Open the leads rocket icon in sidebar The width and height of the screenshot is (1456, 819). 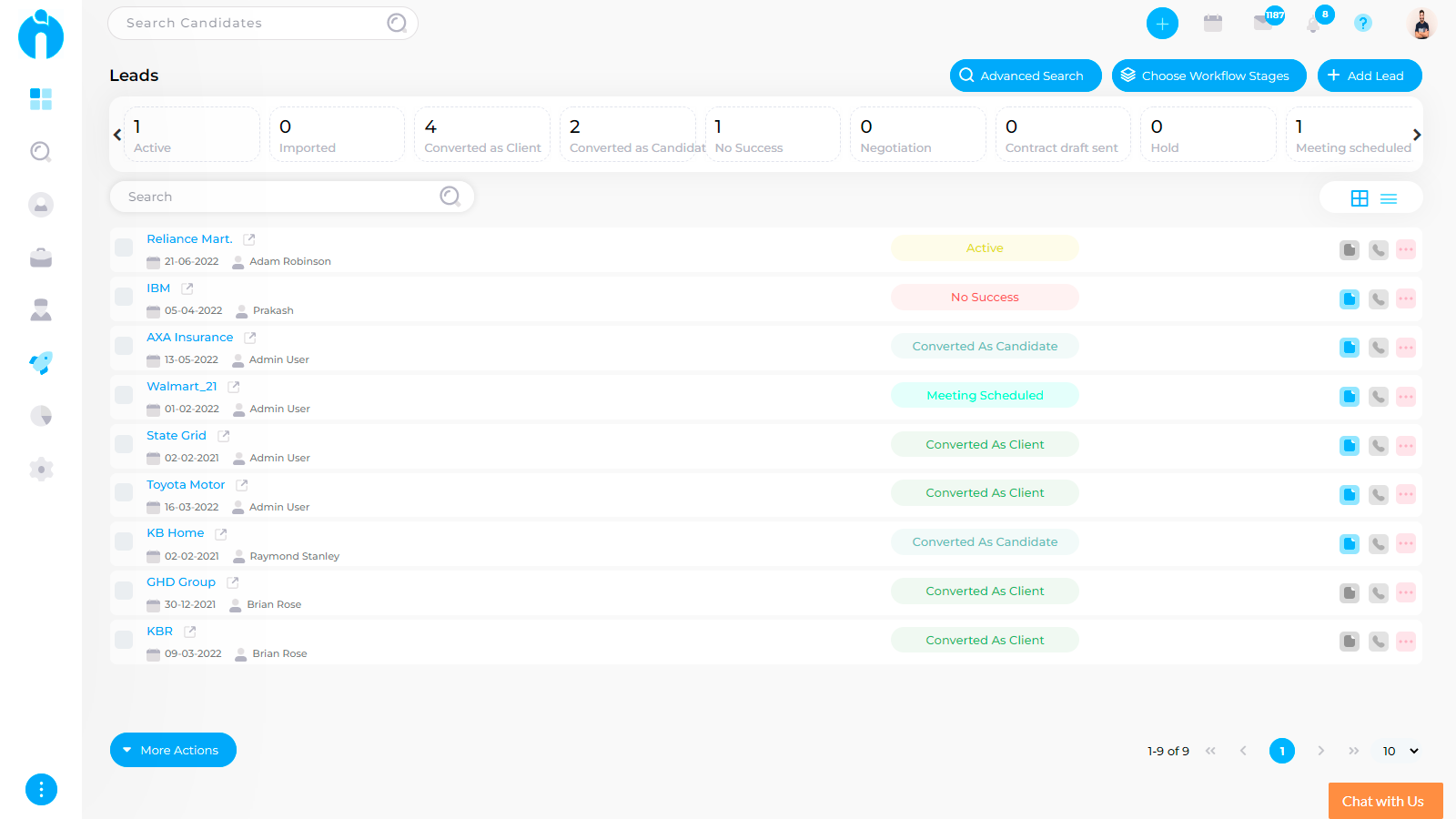click(41, 363)
